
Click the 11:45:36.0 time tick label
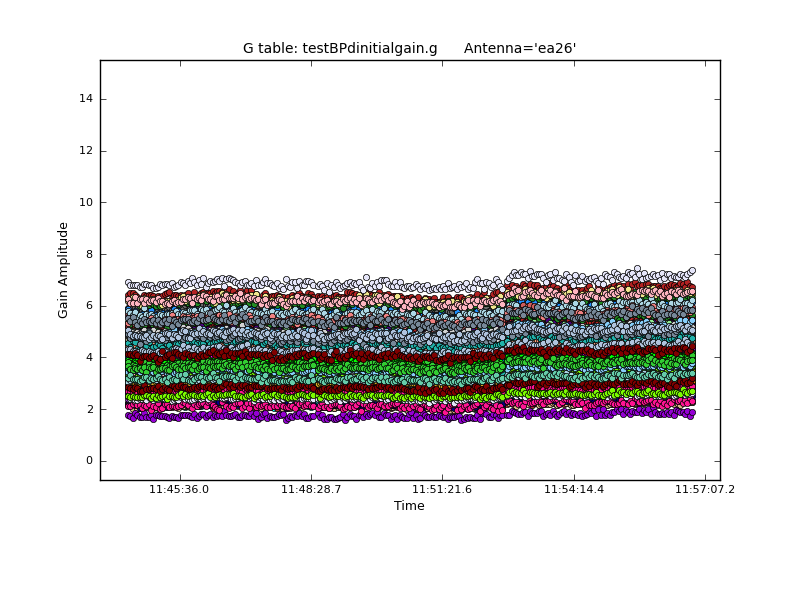point(180,489)
